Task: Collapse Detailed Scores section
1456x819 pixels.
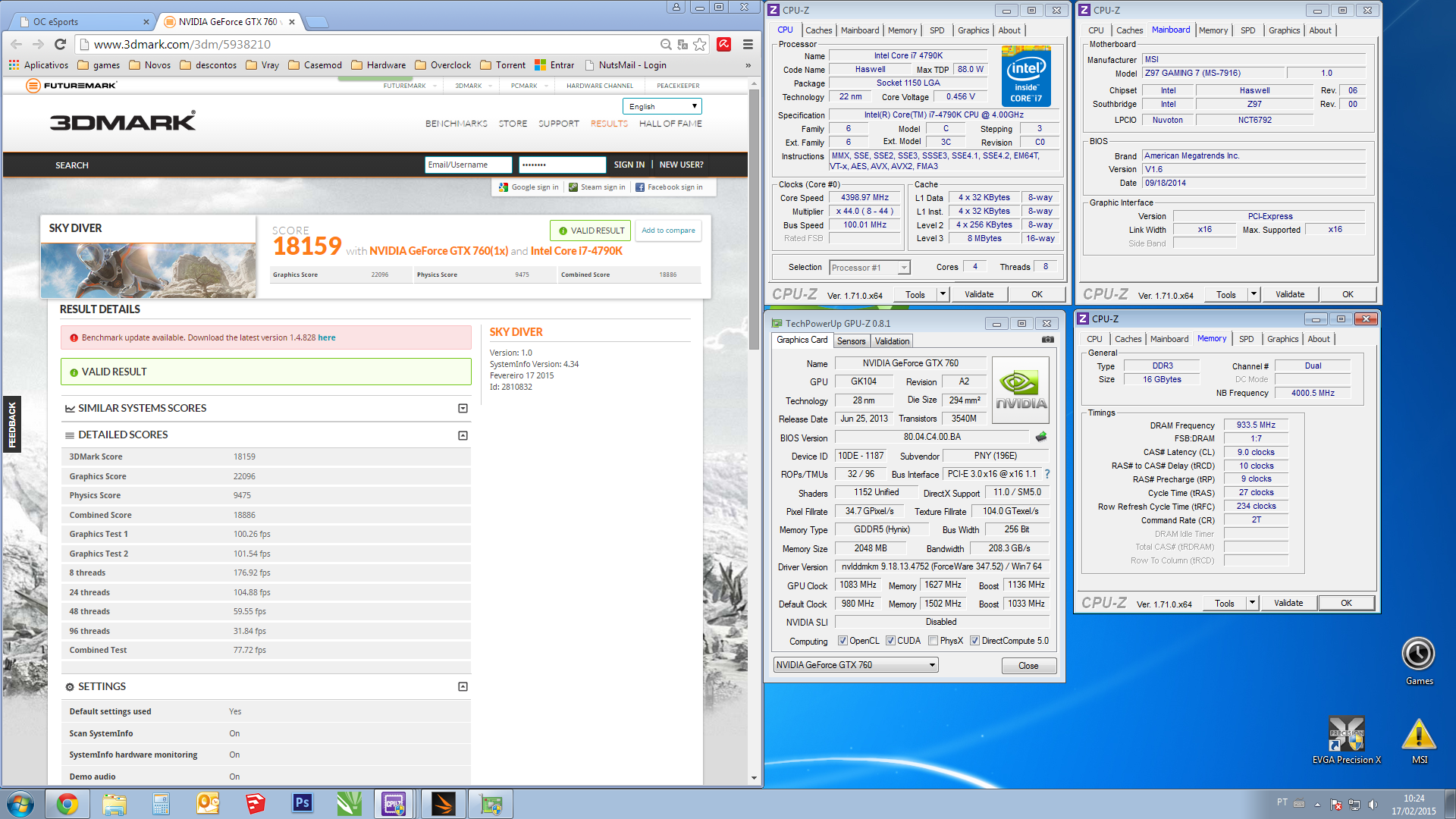Action: 463,435
